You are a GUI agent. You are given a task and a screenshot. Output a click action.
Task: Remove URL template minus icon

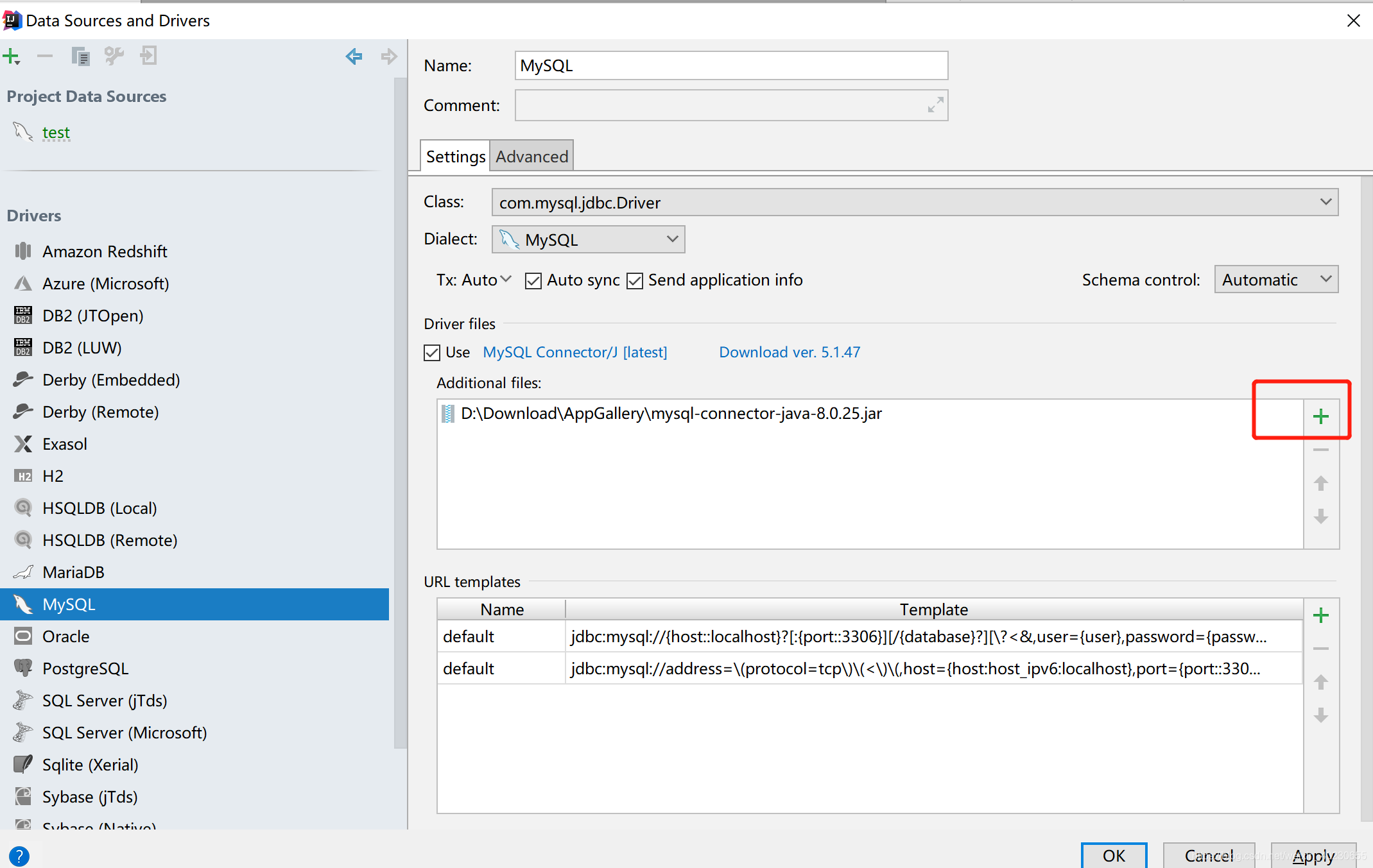(x=1320, y=649)
